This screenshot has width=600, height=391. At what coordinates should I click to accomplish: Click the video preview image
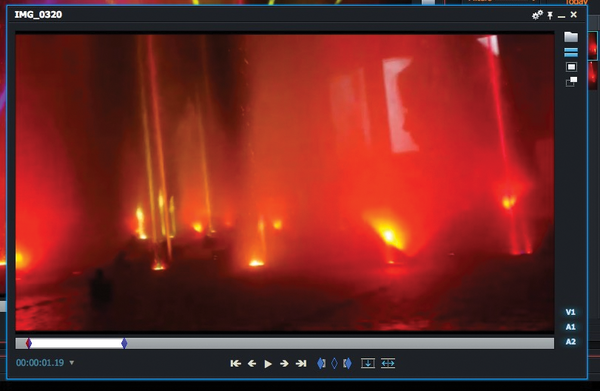pyautogui.click(x=285, y=183)
